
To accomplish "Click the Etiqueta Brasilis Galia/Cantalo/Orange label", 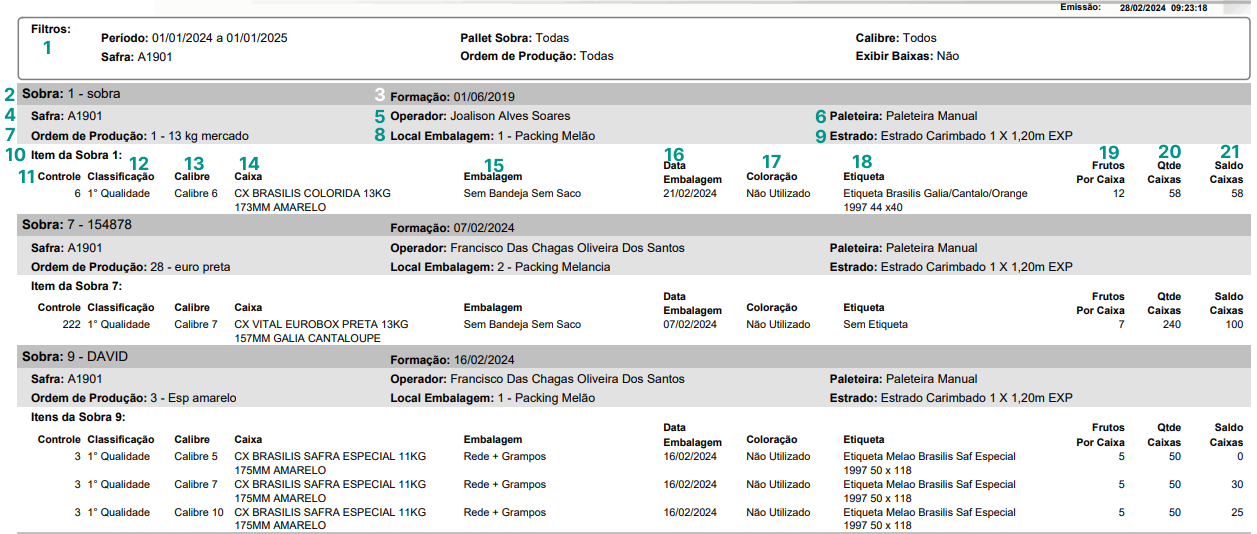I will click(935, 193).
